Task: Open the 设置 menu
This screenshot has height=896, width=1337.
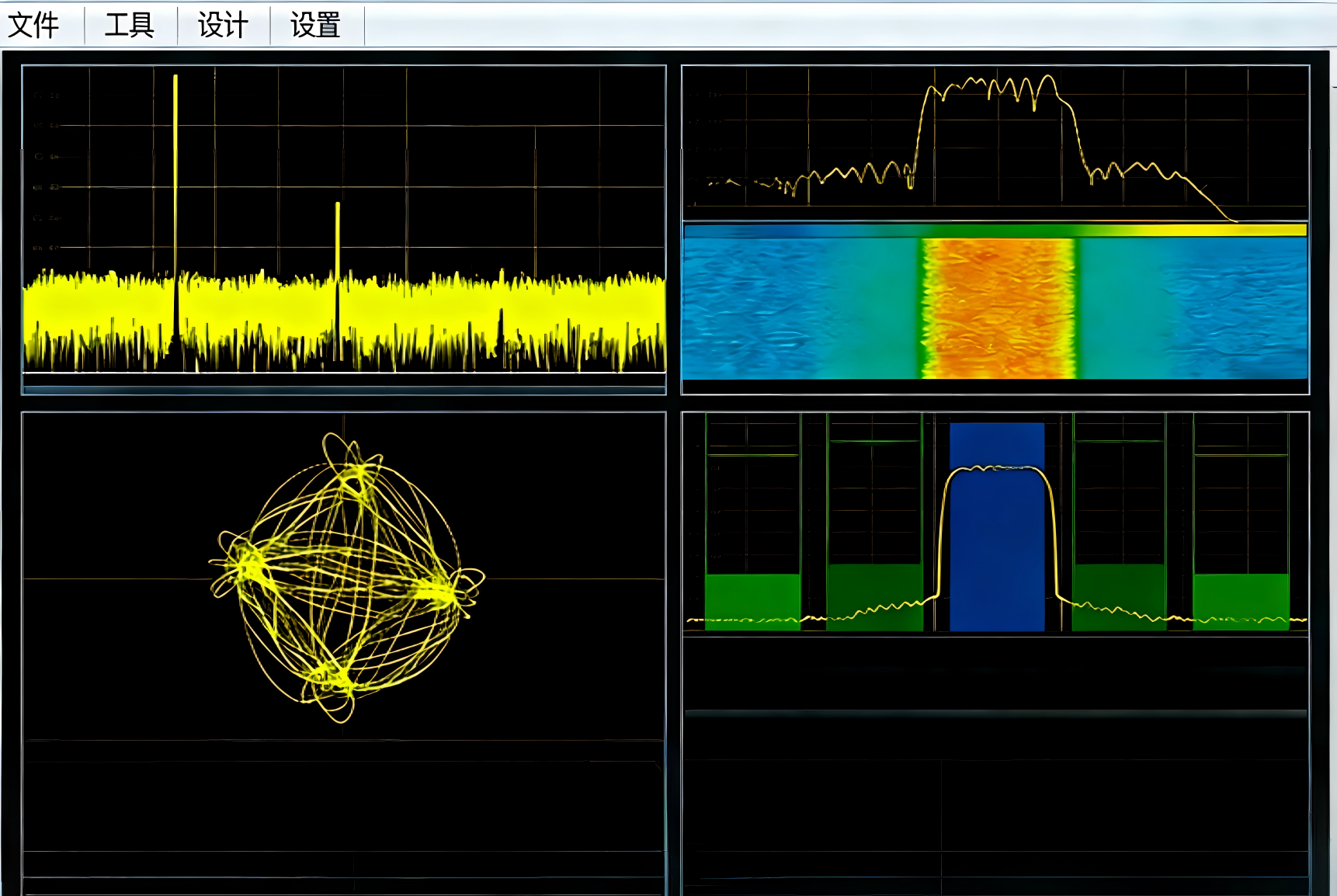Action: [x=316, y=25]
